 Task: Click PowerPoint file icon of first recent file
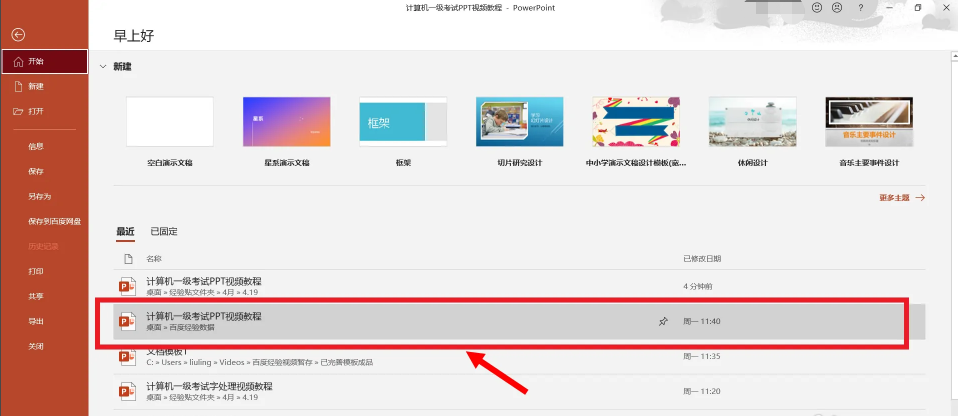pyautogui.click(x=127, y=286)
